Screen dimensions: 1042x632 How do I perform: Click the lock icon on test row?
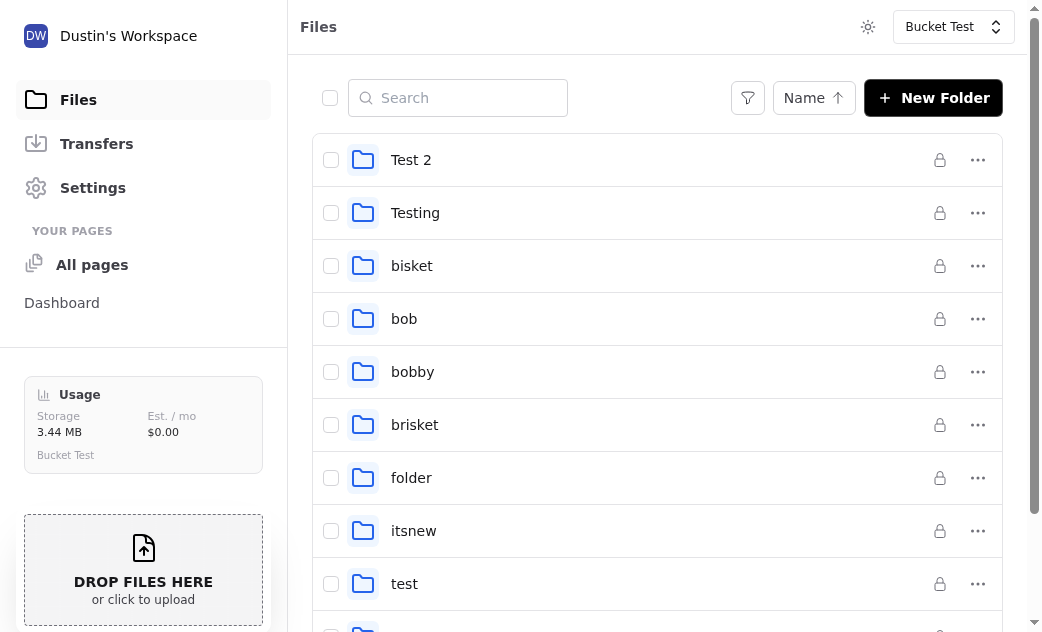point(940,584)
